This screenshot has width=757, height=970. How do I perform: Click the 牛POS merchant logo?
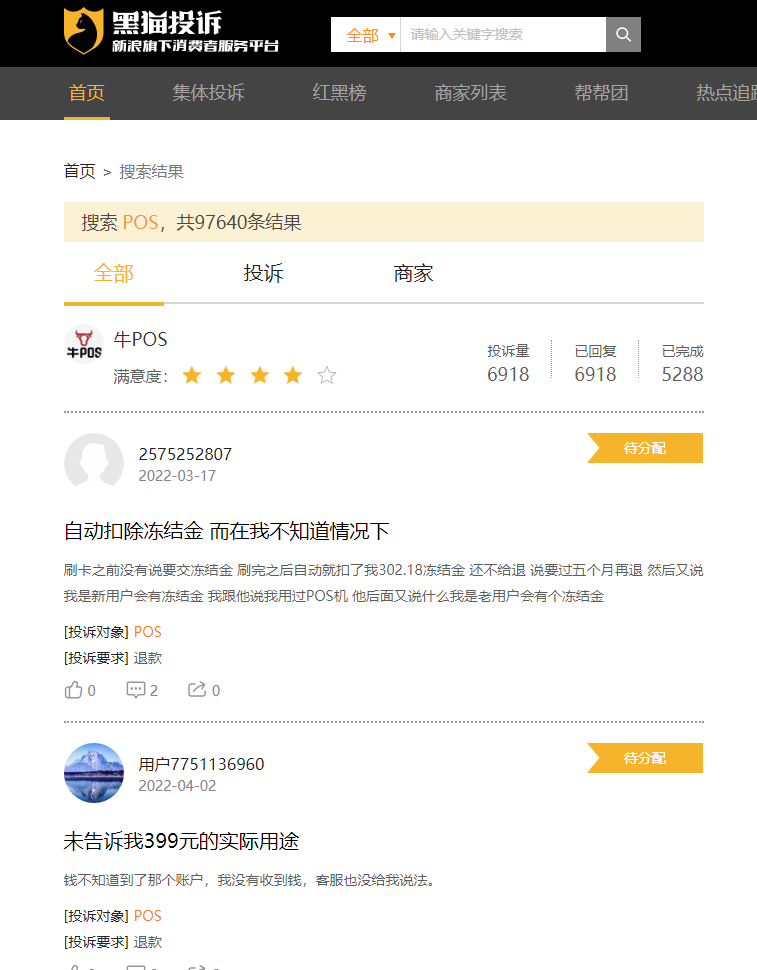84,344
